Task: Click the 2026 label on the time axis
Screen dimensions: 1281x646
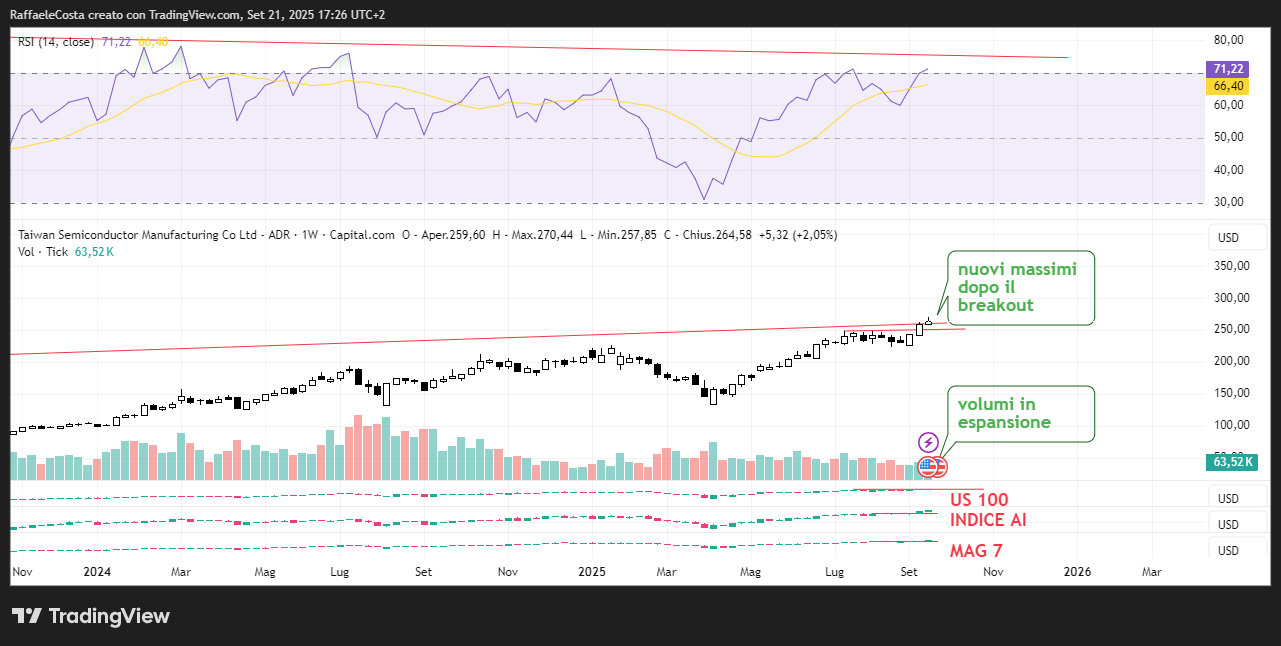Action: 1076,572
